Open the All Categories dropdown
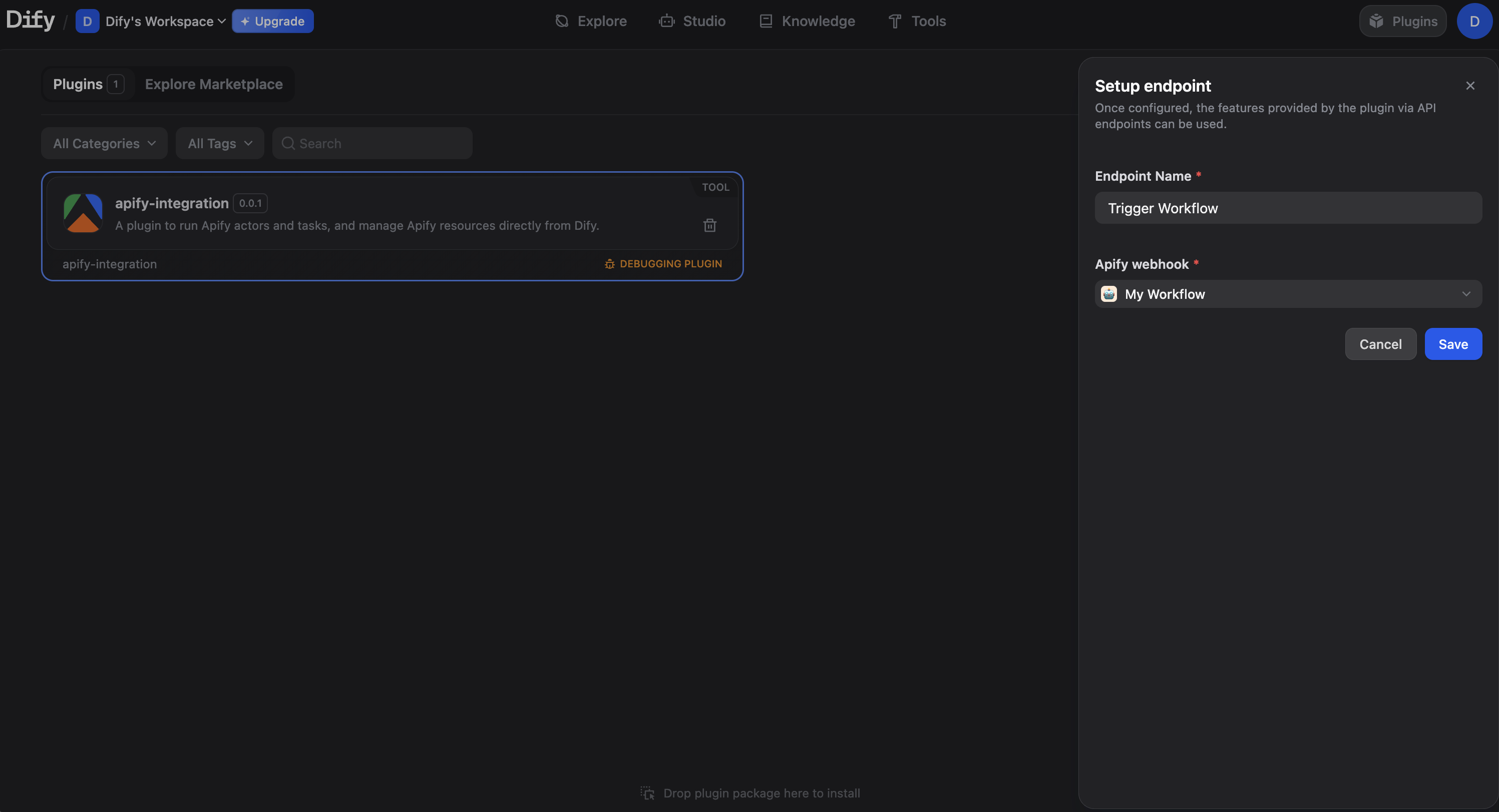The height and width of the screenshot is (812, 1499). click(104, 143)
